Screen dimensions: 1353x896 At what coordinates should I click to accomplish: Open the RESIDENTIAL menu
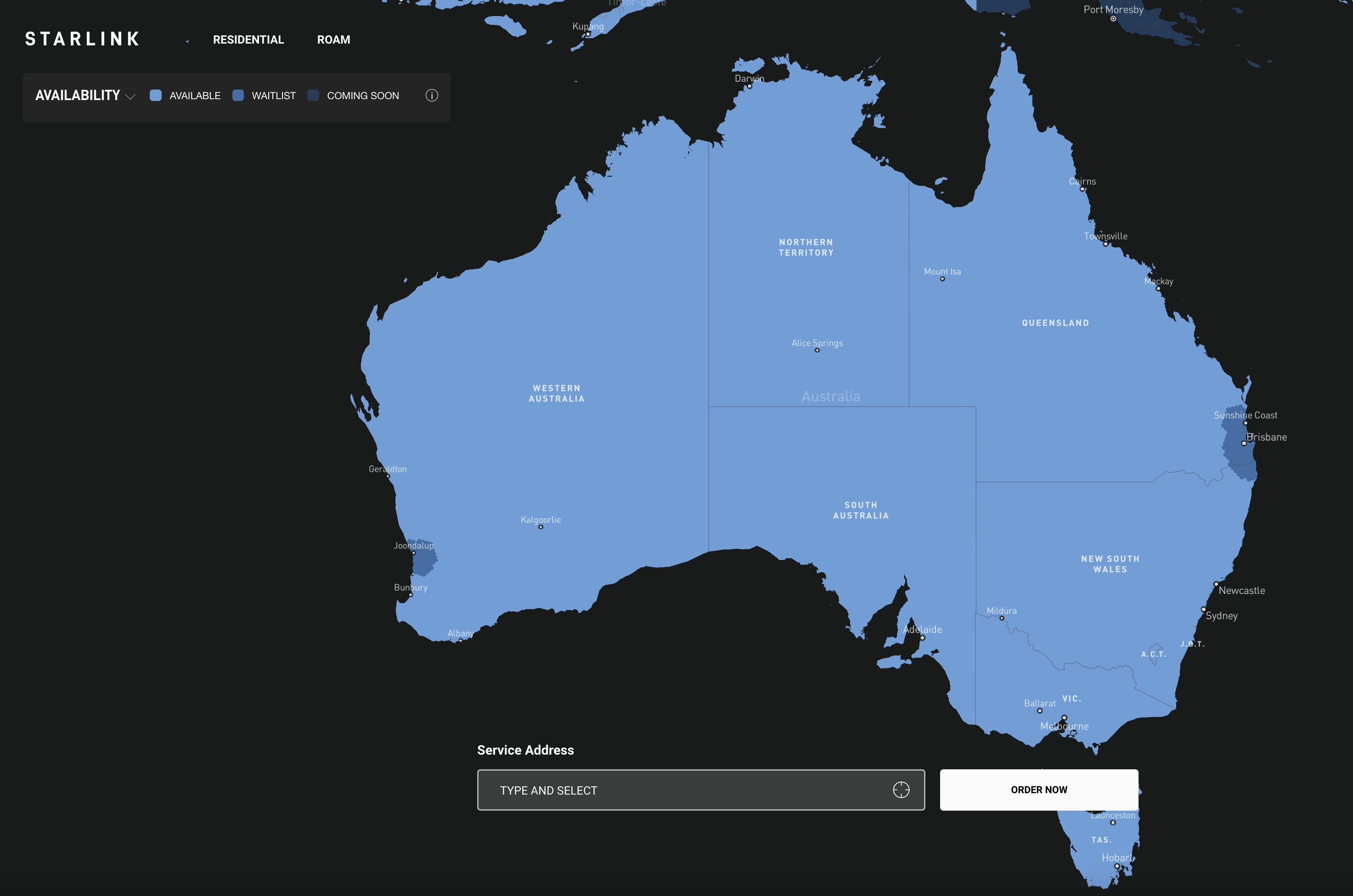[x=248, y=39]
